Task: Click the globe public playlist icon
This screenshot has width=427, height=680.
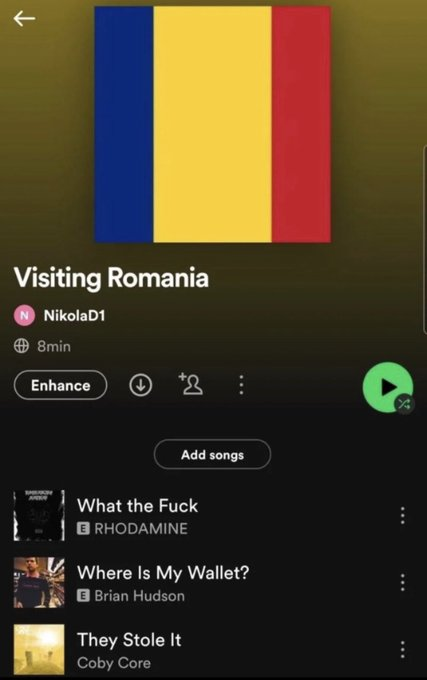Action: [x=21, y=346]
